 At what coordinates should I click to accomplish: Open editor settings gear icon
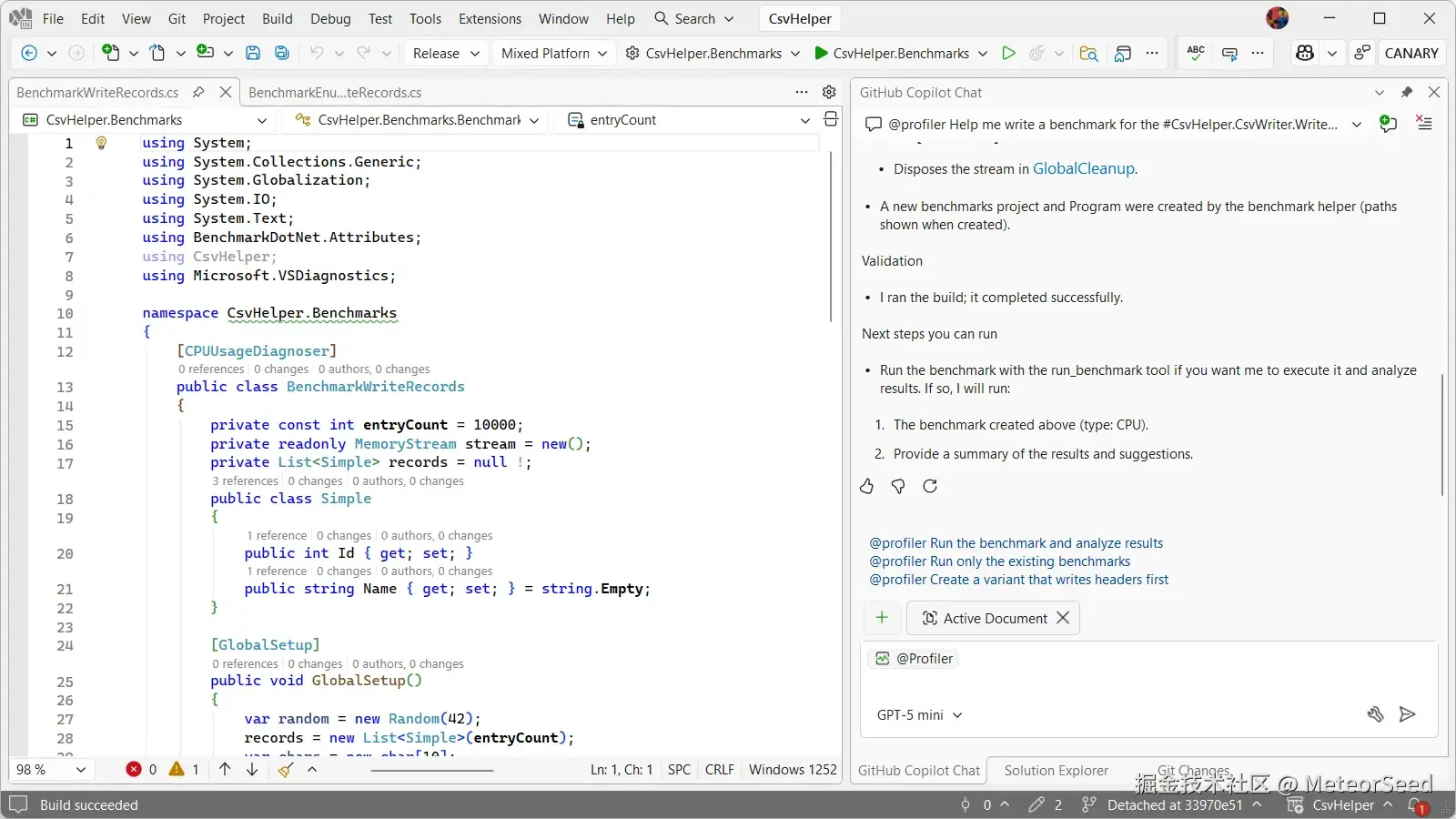(829, 92)
